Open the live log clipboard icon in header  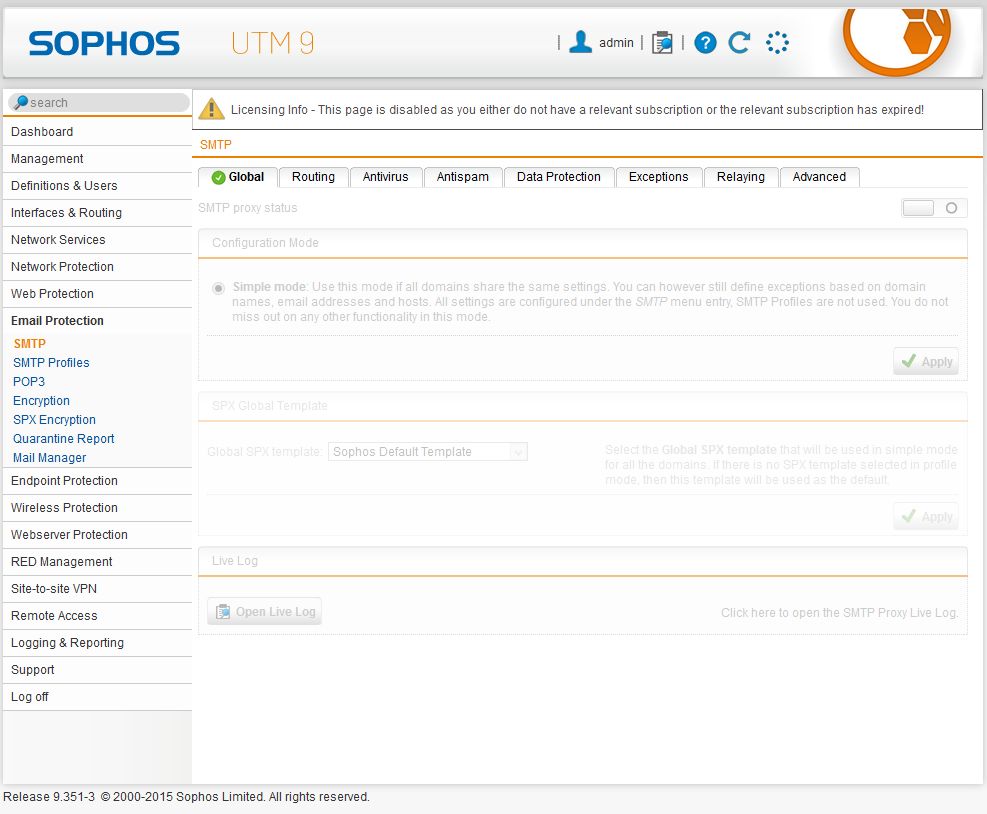[662, 43]
